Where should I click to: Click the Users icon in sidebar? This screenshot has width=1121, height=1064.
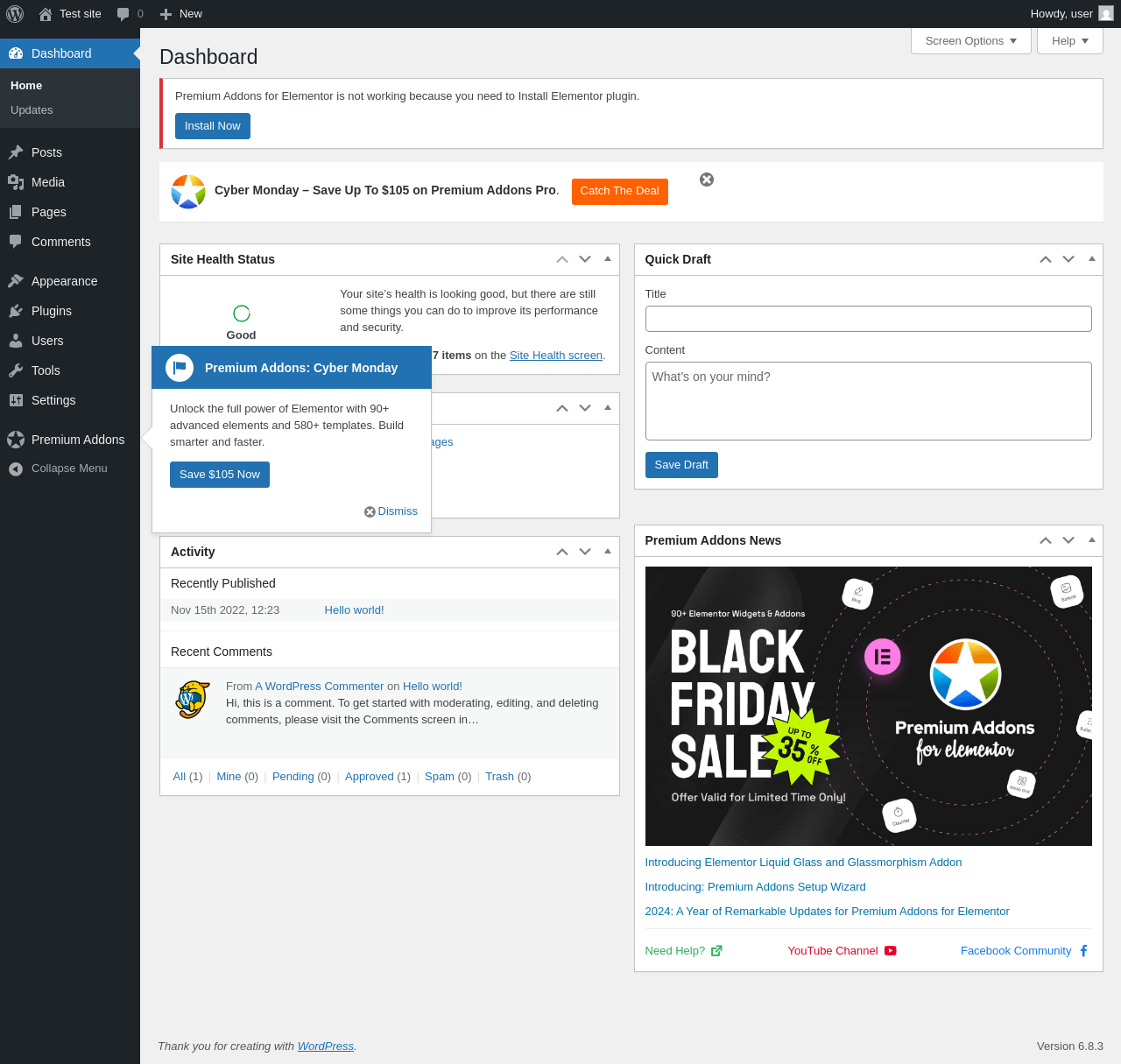click(16, 341)
